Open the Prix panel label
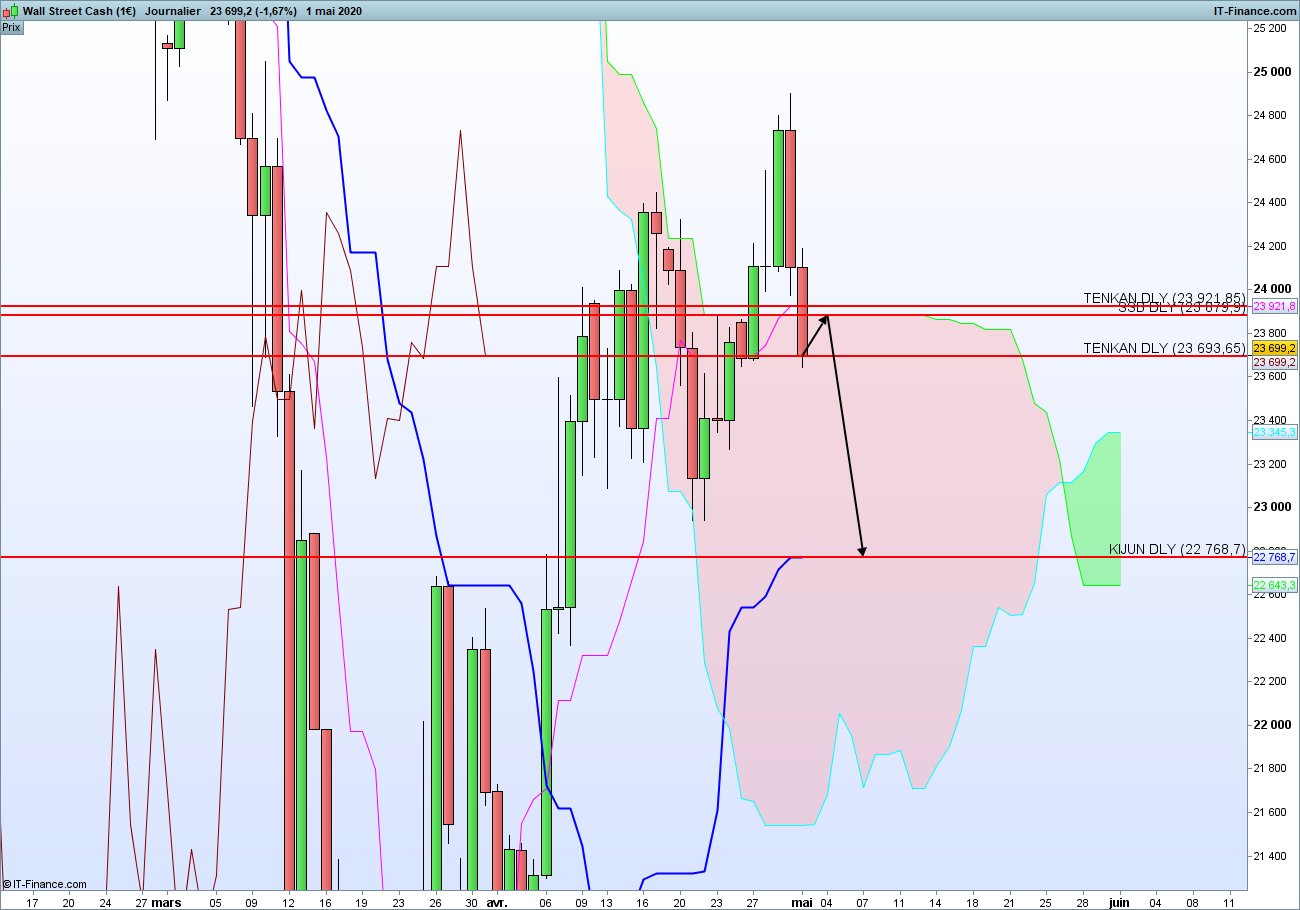The width and height of the screenshot is (1300, 910). click(x=11, y=28)
